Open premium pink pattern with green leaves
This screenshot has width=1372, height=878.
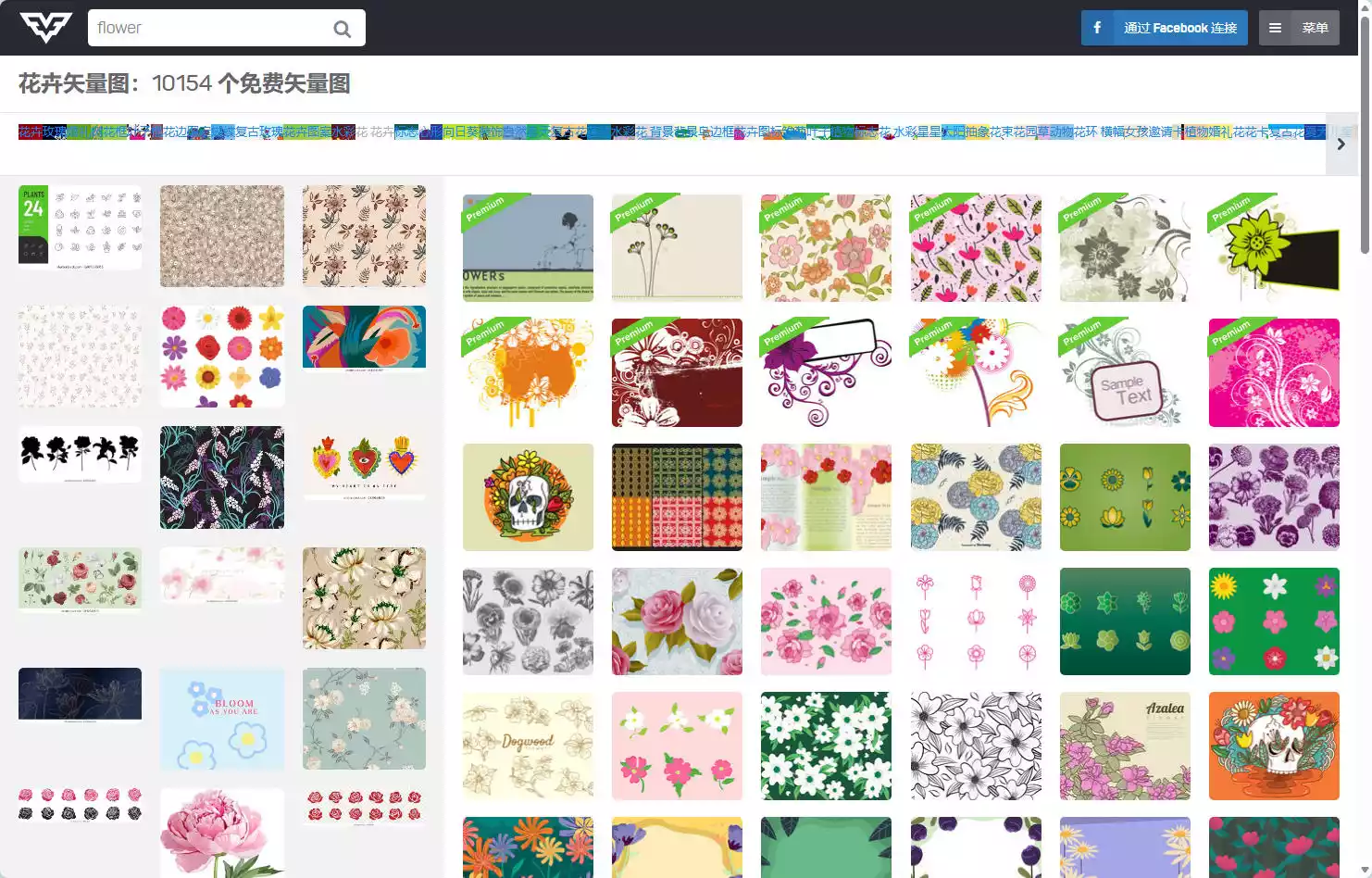point(976,248)
